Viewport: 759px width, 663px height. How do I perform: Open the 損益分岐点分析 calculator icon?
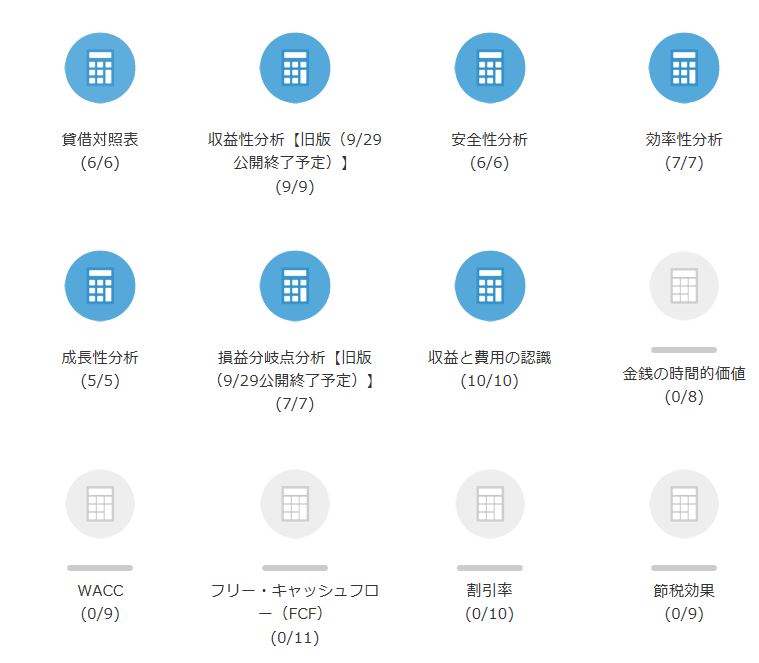(295, 286)
